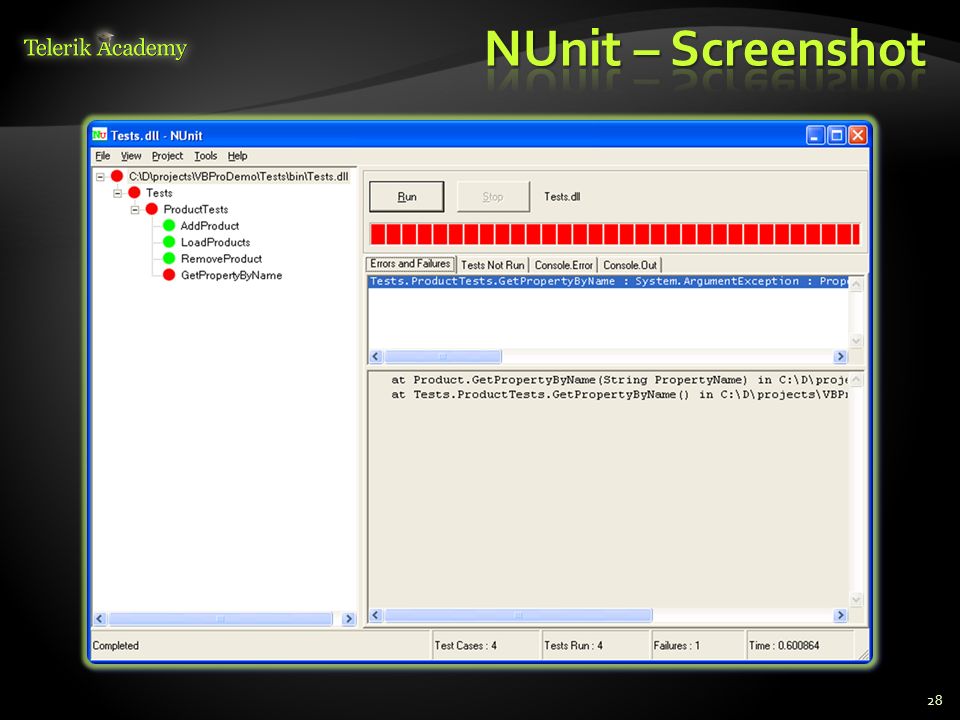Click red status circle beside Tests.dll path
Image resolution: width=960 pixels, height=720 pixels.
point(117,176)
